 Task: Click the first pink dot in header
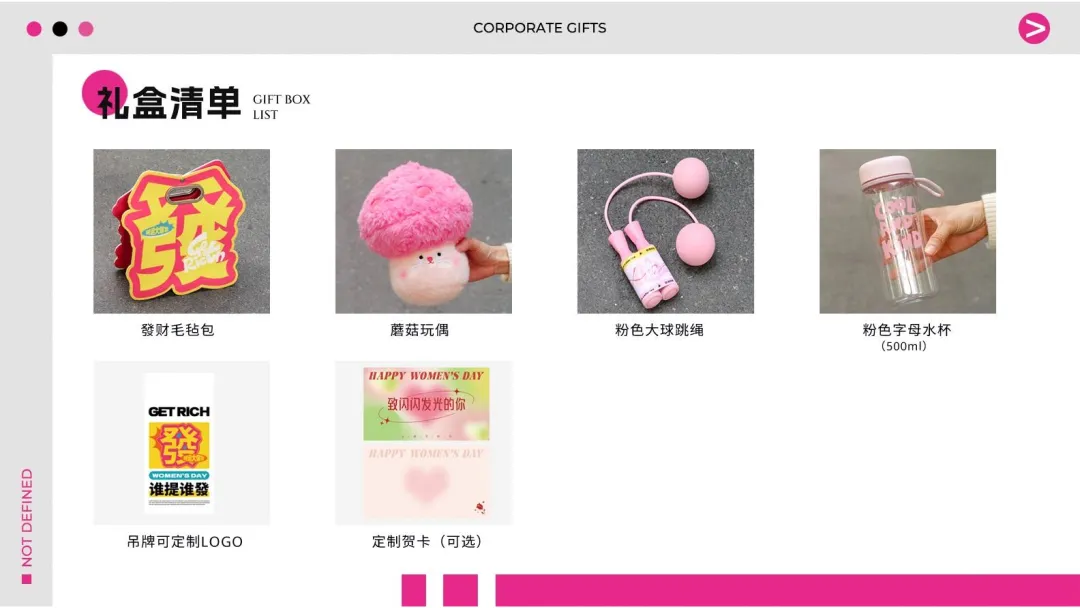click(x=34, y=29)
